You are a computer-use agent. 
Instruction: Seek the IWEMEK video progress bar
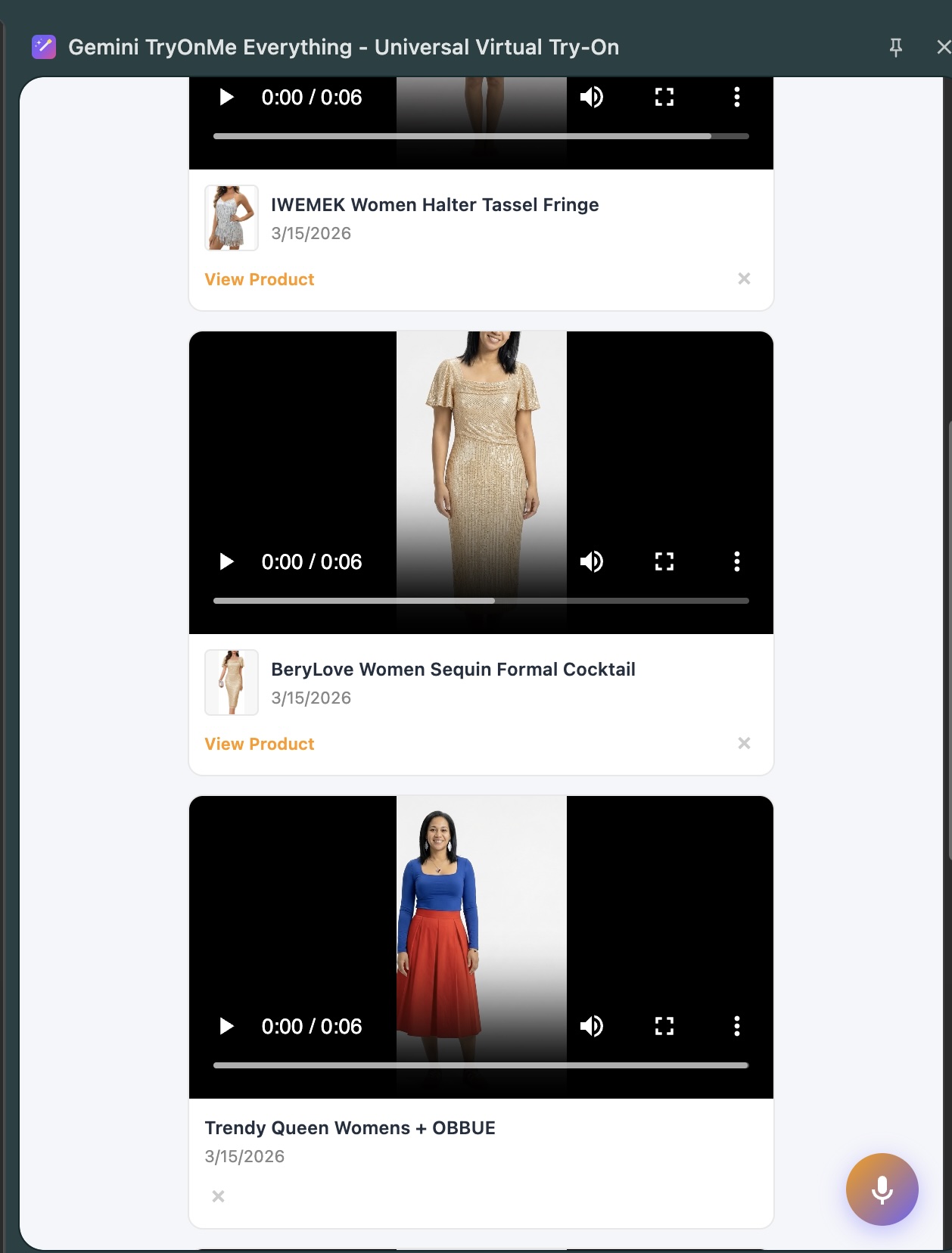[481, 136]
